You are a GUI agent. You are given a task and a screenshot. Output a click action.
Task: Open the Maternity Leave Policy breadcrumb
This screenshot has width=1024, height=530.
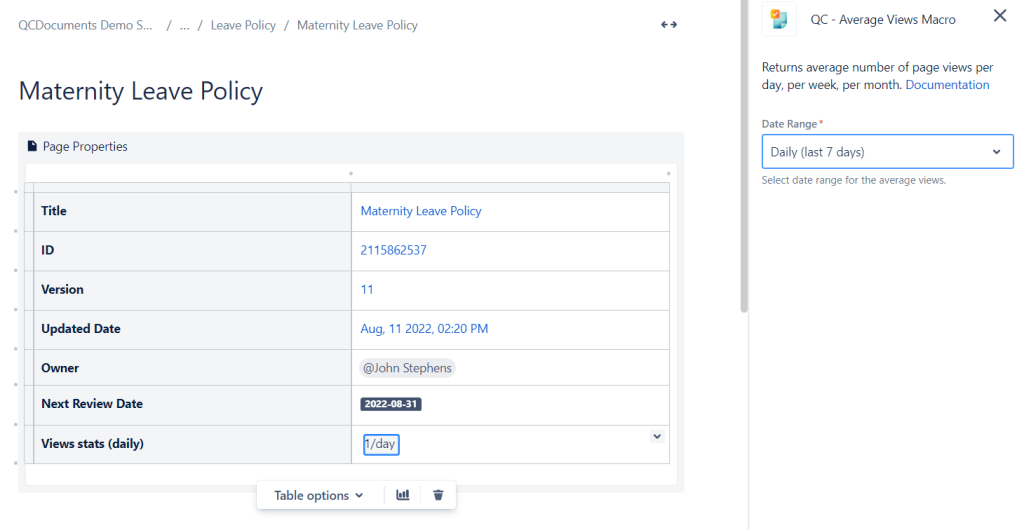(357, 25)
